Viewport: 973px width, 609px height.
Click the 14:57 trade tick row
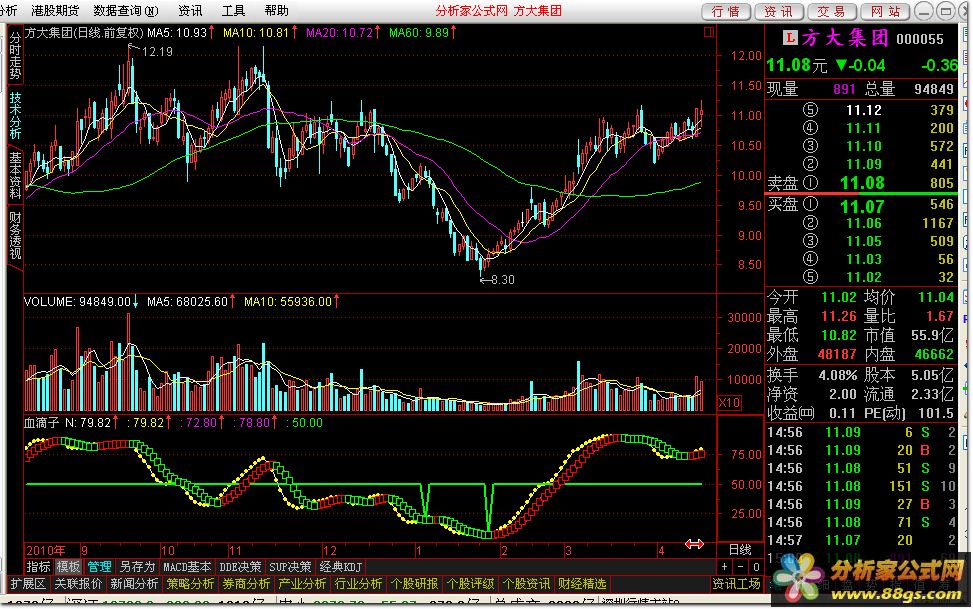tap(861, 540)
